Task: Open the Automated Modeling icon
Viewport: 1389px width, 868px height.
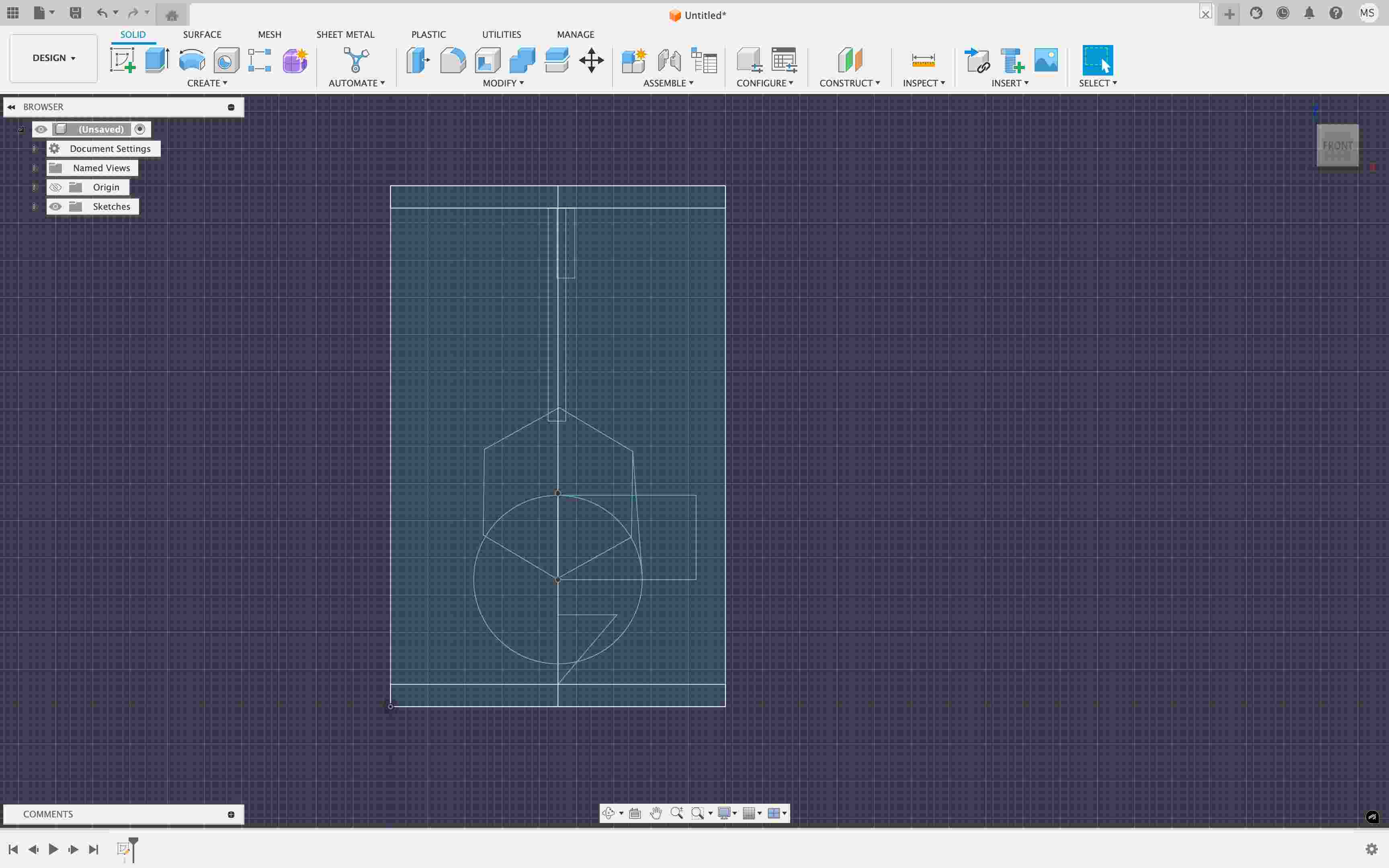Action: (x=356, y=60)
